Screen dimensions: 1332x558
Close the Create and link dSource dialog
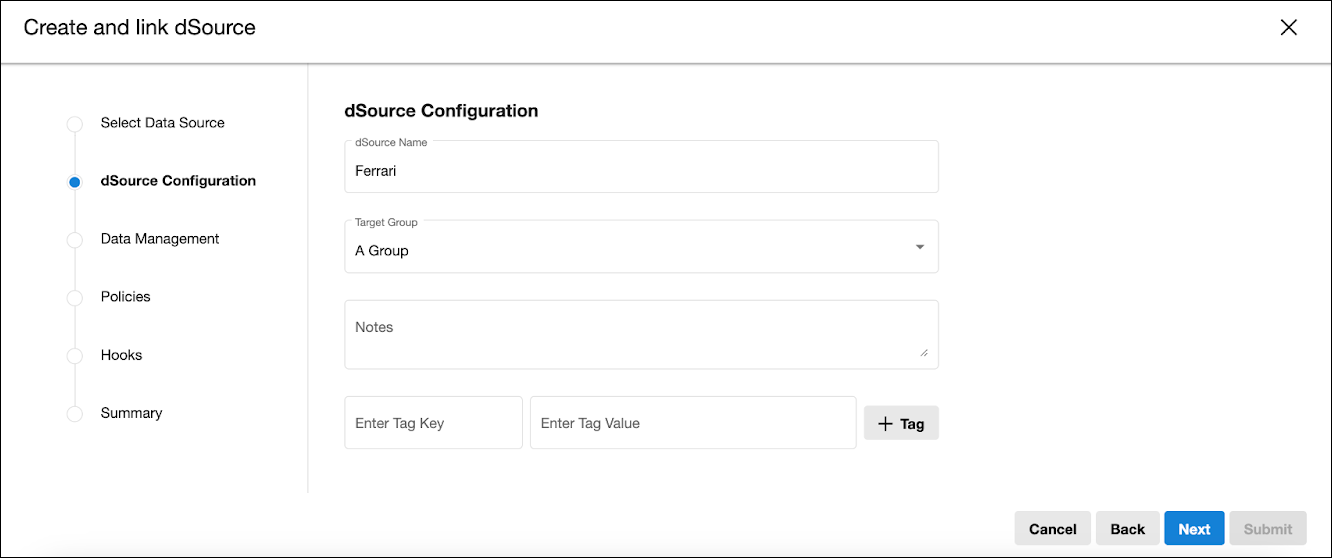tap(1288, 28)
